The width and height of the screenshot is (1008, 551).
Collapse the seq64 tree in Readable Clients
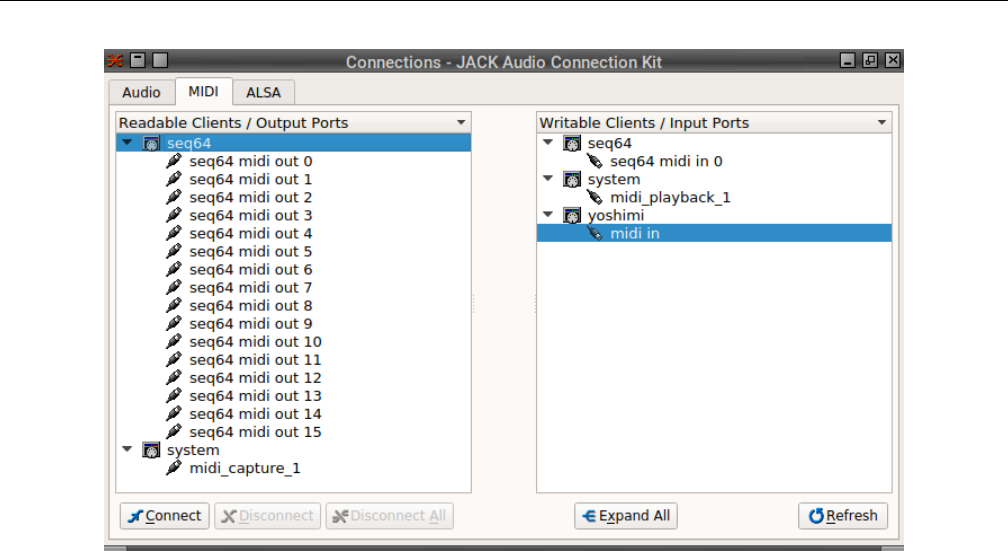point(126,143)
